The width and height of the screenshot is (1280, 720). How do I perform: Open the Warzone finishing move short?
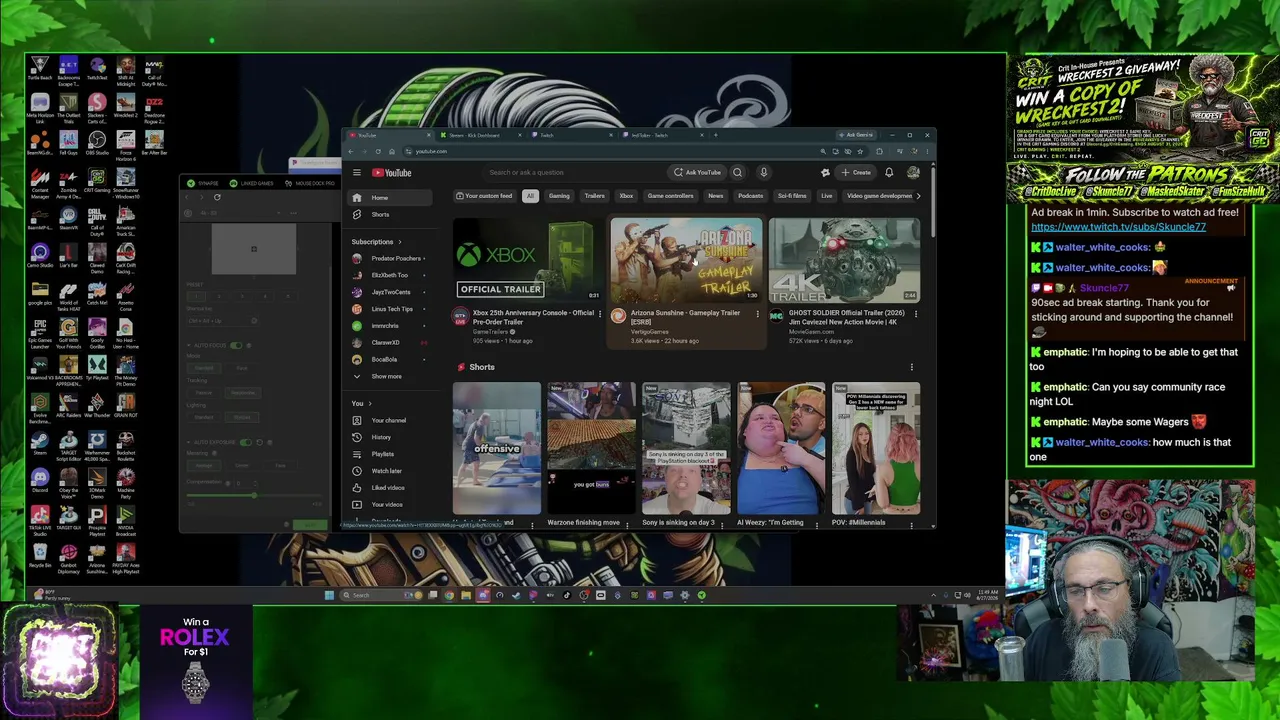tap(591, 448)
